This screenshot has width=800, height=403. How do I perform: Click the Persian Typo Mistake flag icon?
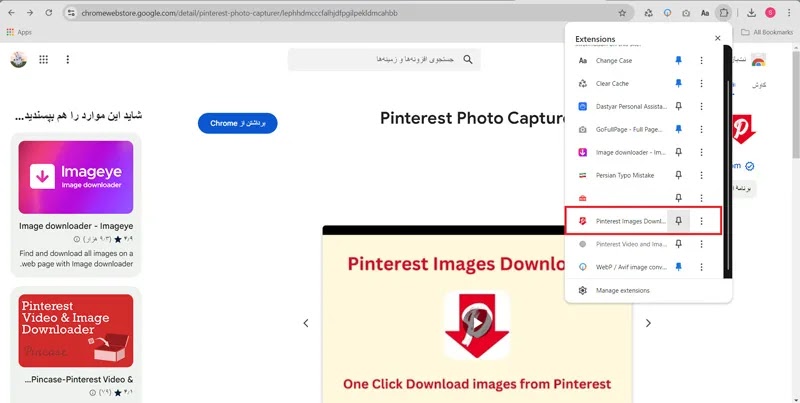tap(583, 175)
